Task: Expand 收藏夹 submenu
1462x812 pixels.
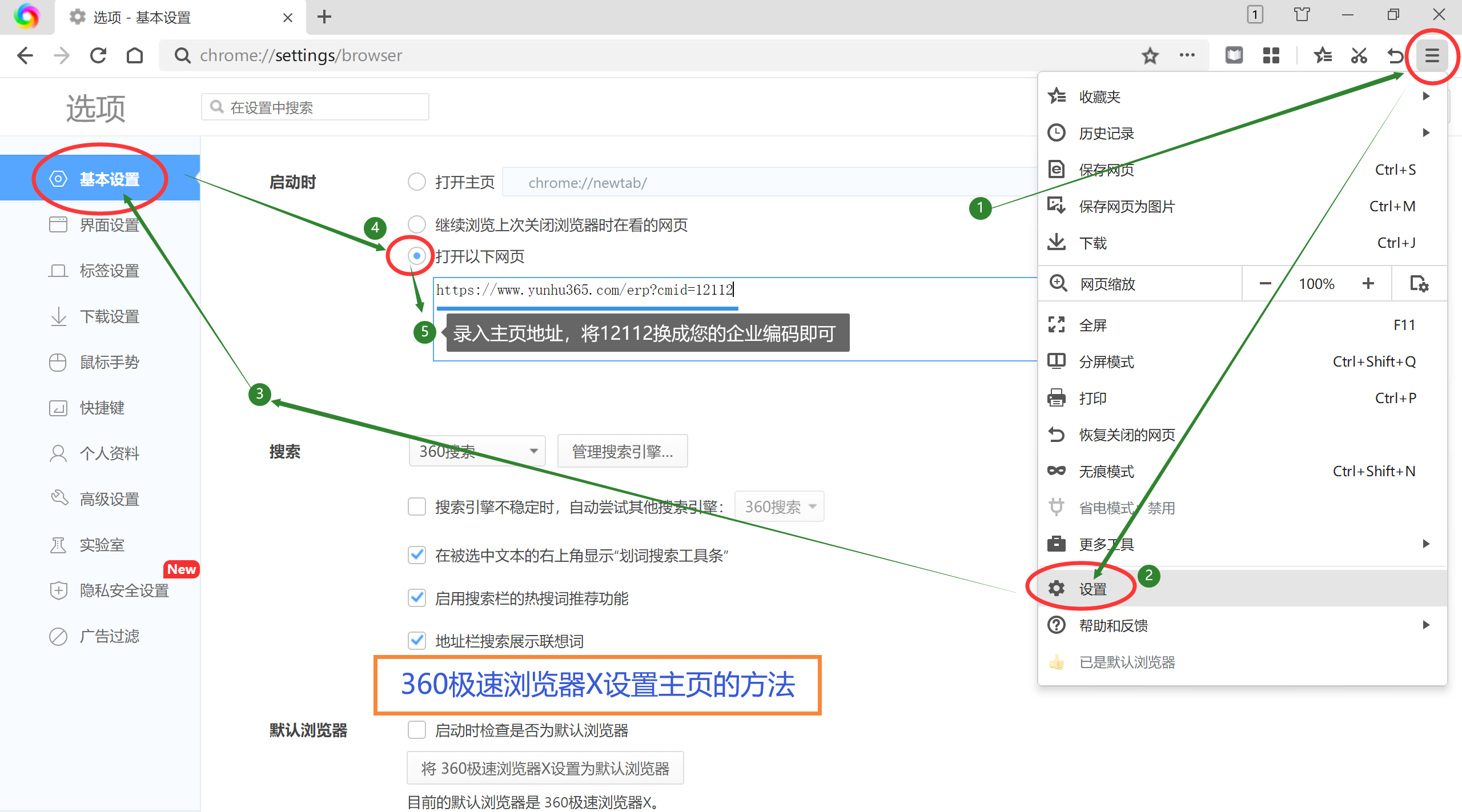Action: [1243, 97]
